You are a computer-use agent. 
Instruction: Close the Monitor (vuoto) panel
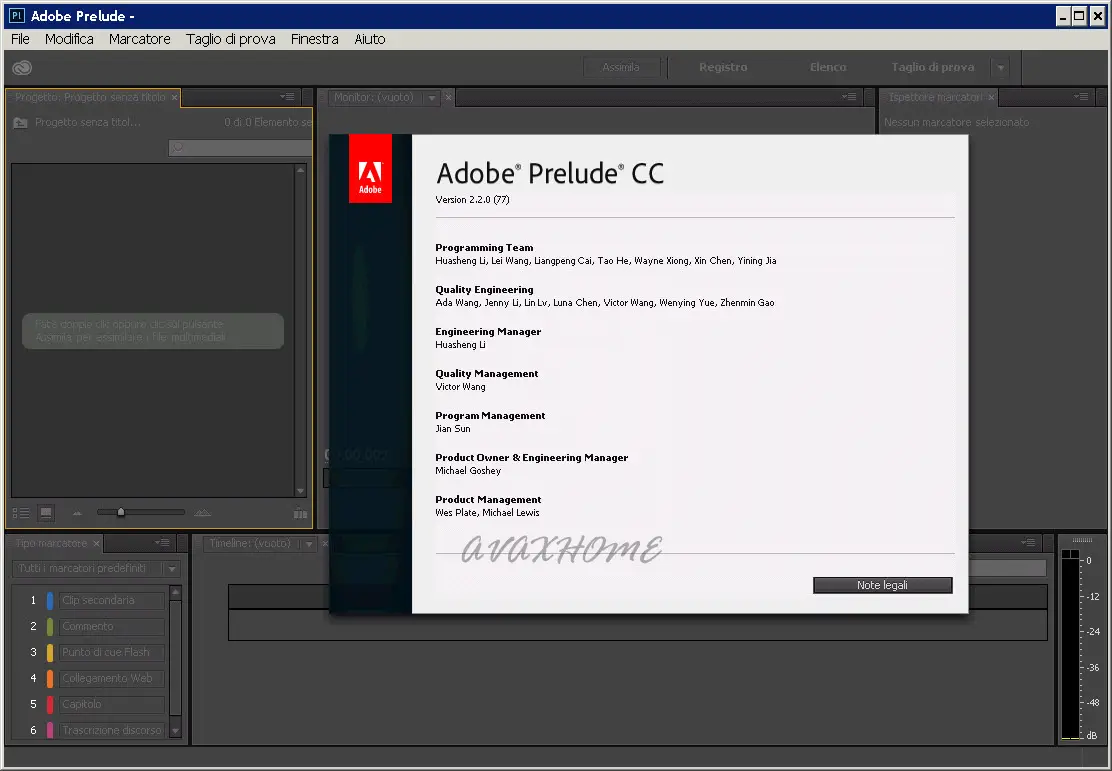[x=448, y=97]
